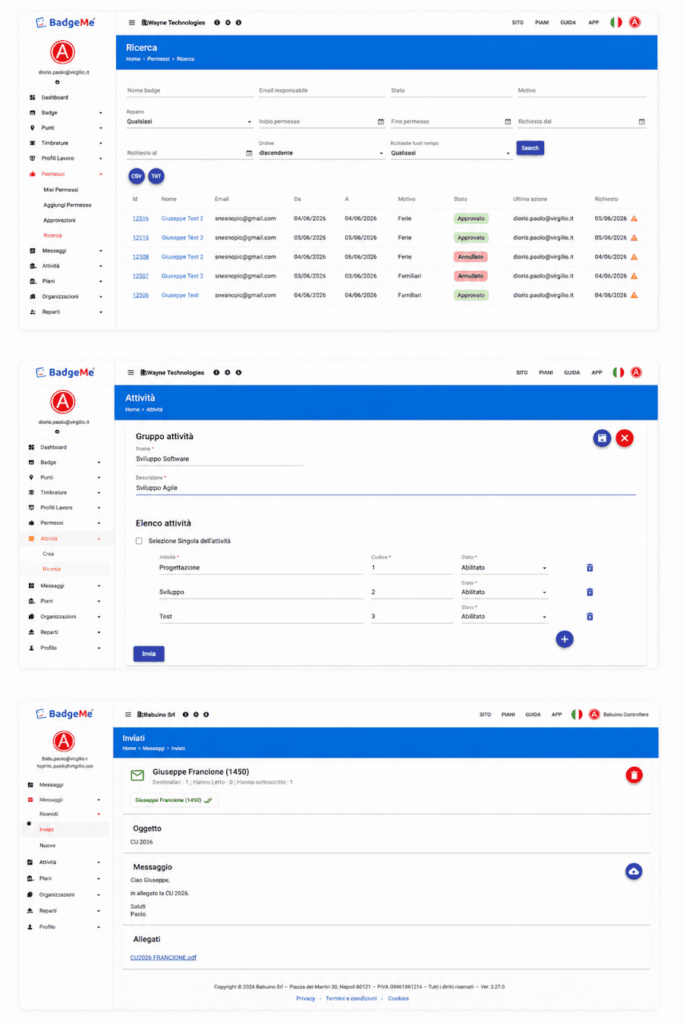Screen dimensions: 683x1024
Task: Cancel Gruppo attività with red X icon
Action: click(x=625, y=438)
